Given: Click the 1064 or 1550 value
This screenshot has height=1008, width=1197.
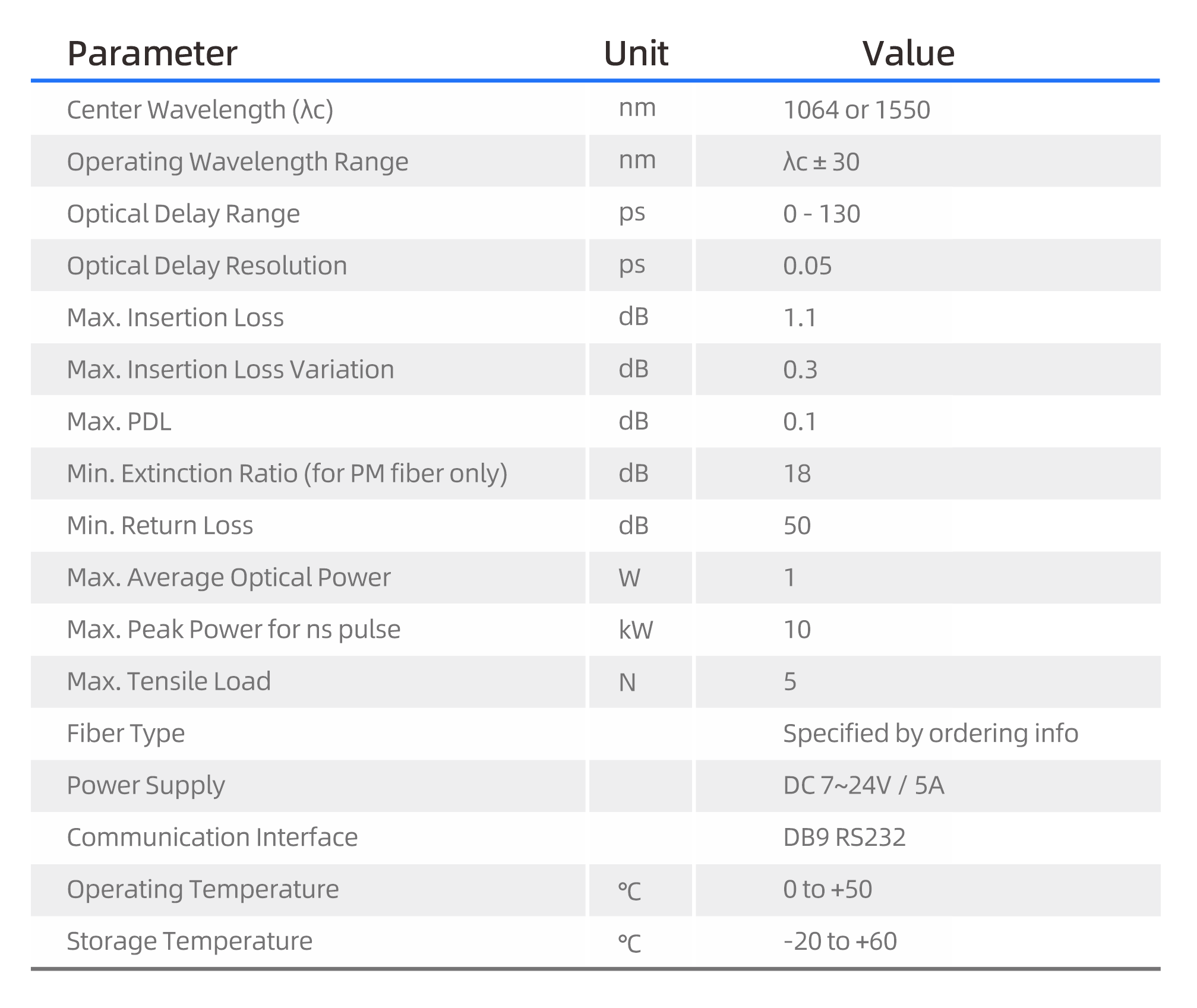Looking at the screenshot, I should click(x=856, y=110).
